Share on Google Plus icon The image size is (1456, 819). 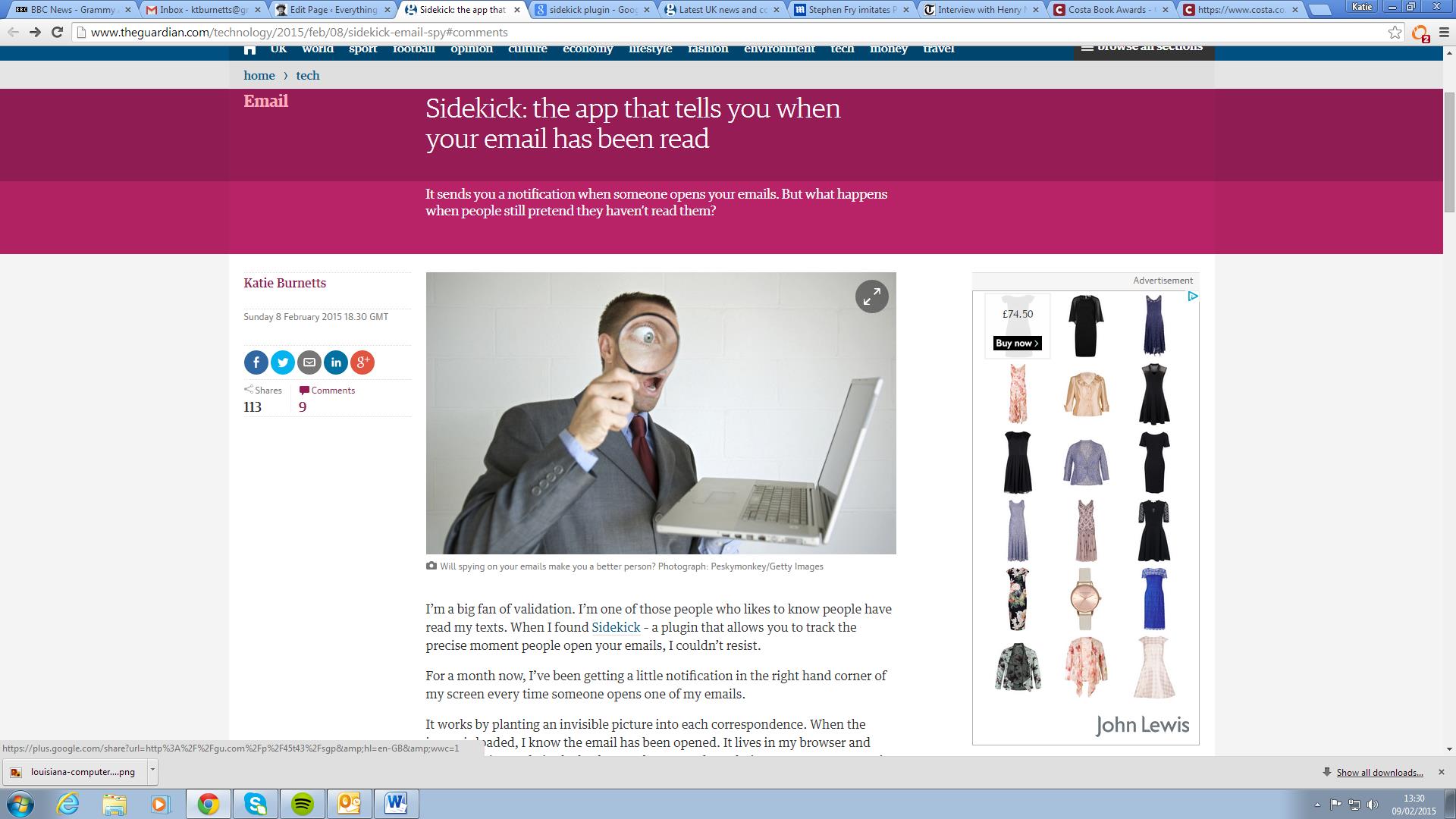tap(362, 362)
